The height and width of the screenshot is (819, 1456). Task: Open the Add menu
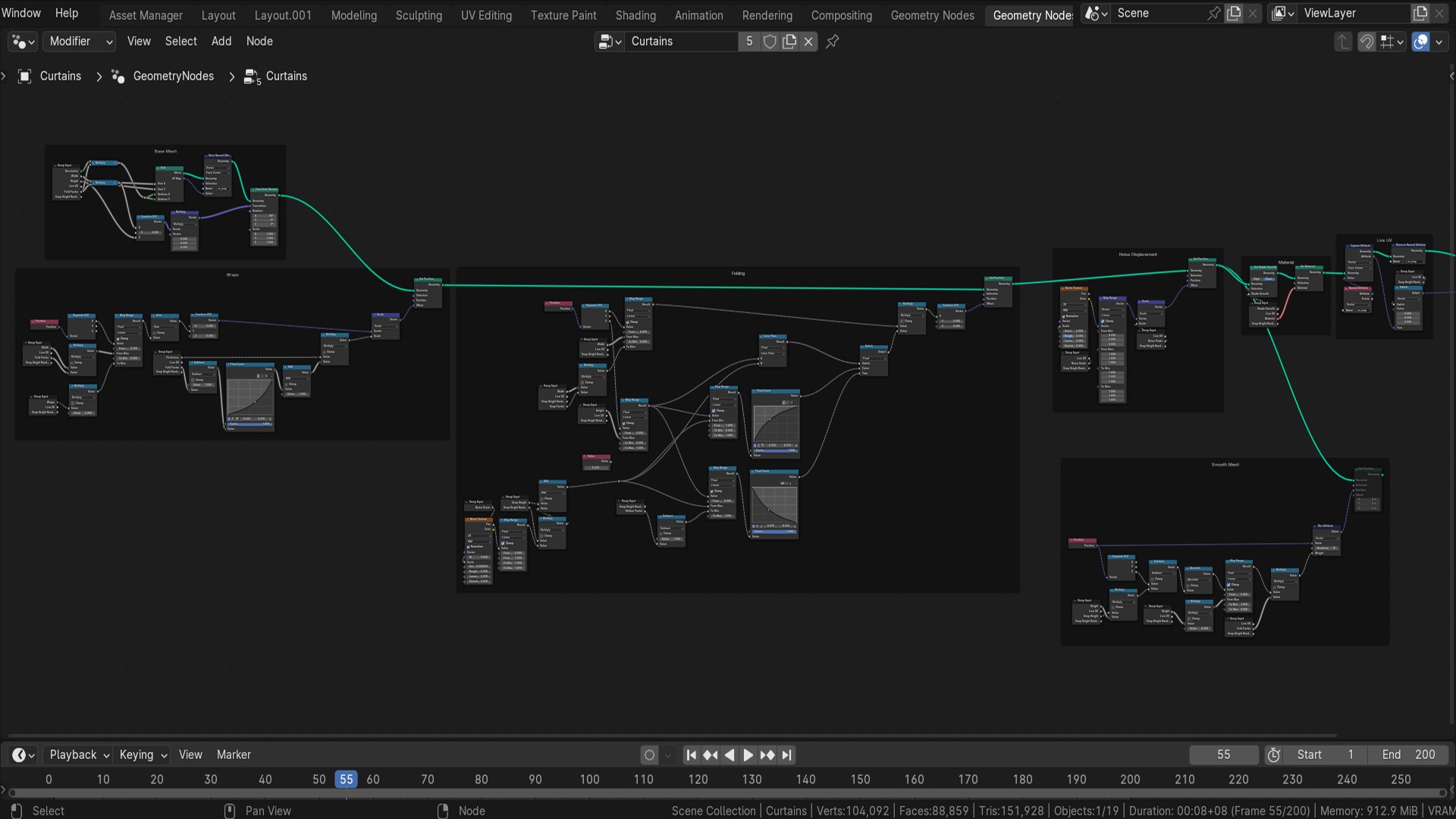click(x=221, y=42)
